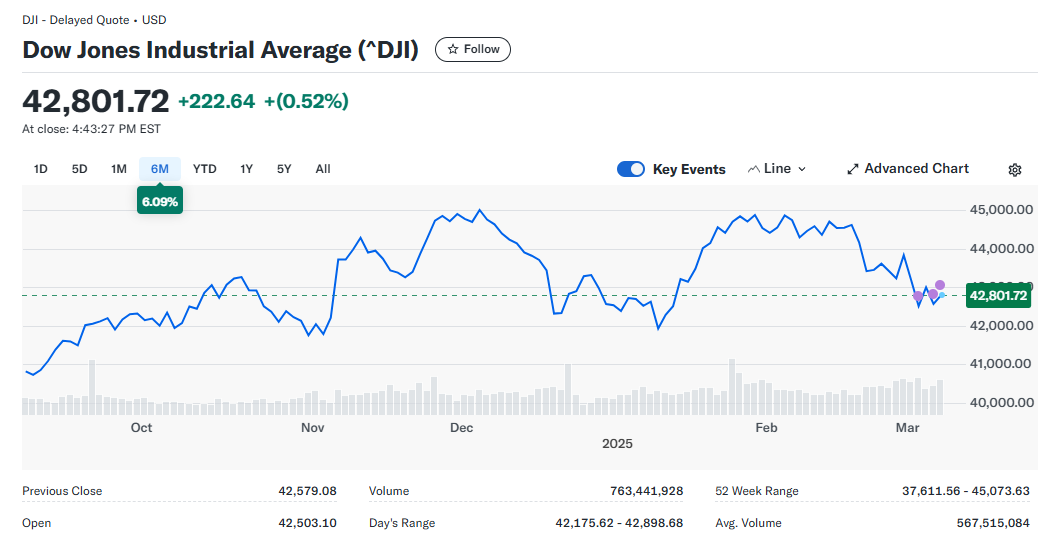Click the topmost purple key event marker

click(940, 285)
